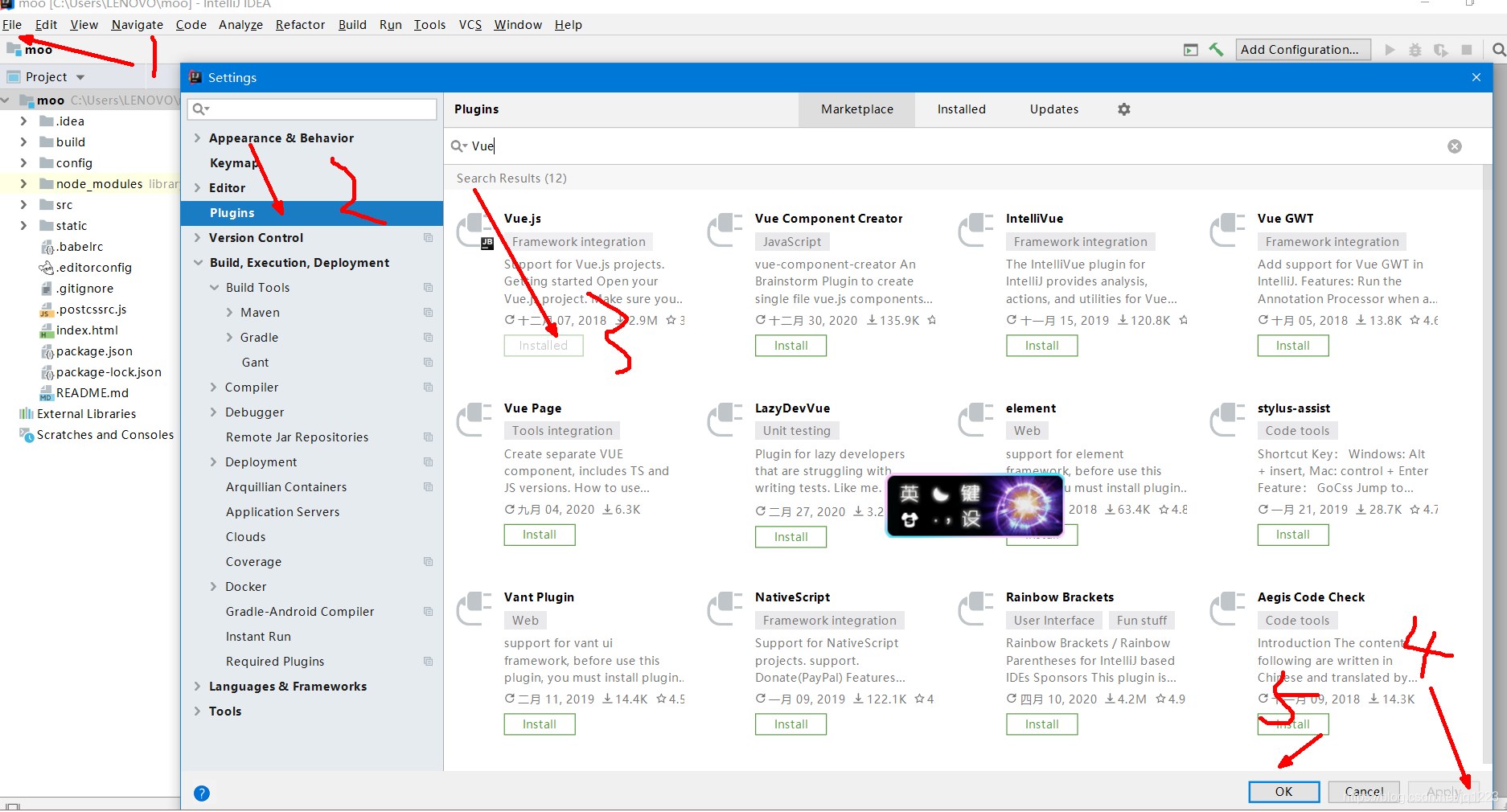Switch to the Marketplace tab
Viewport: 1507px width, 812px height.
point(856,109)
